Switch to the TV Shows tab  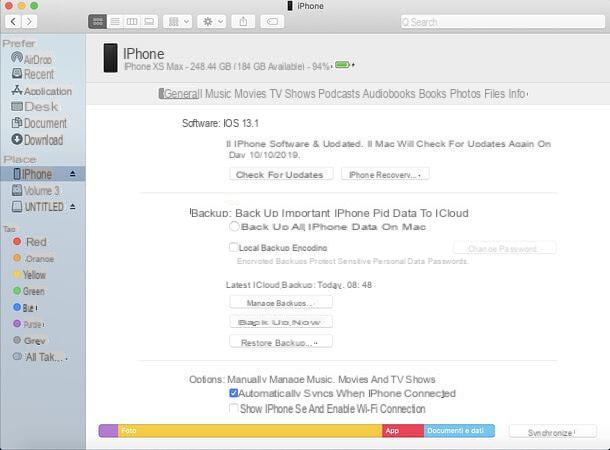coord(293,94)
